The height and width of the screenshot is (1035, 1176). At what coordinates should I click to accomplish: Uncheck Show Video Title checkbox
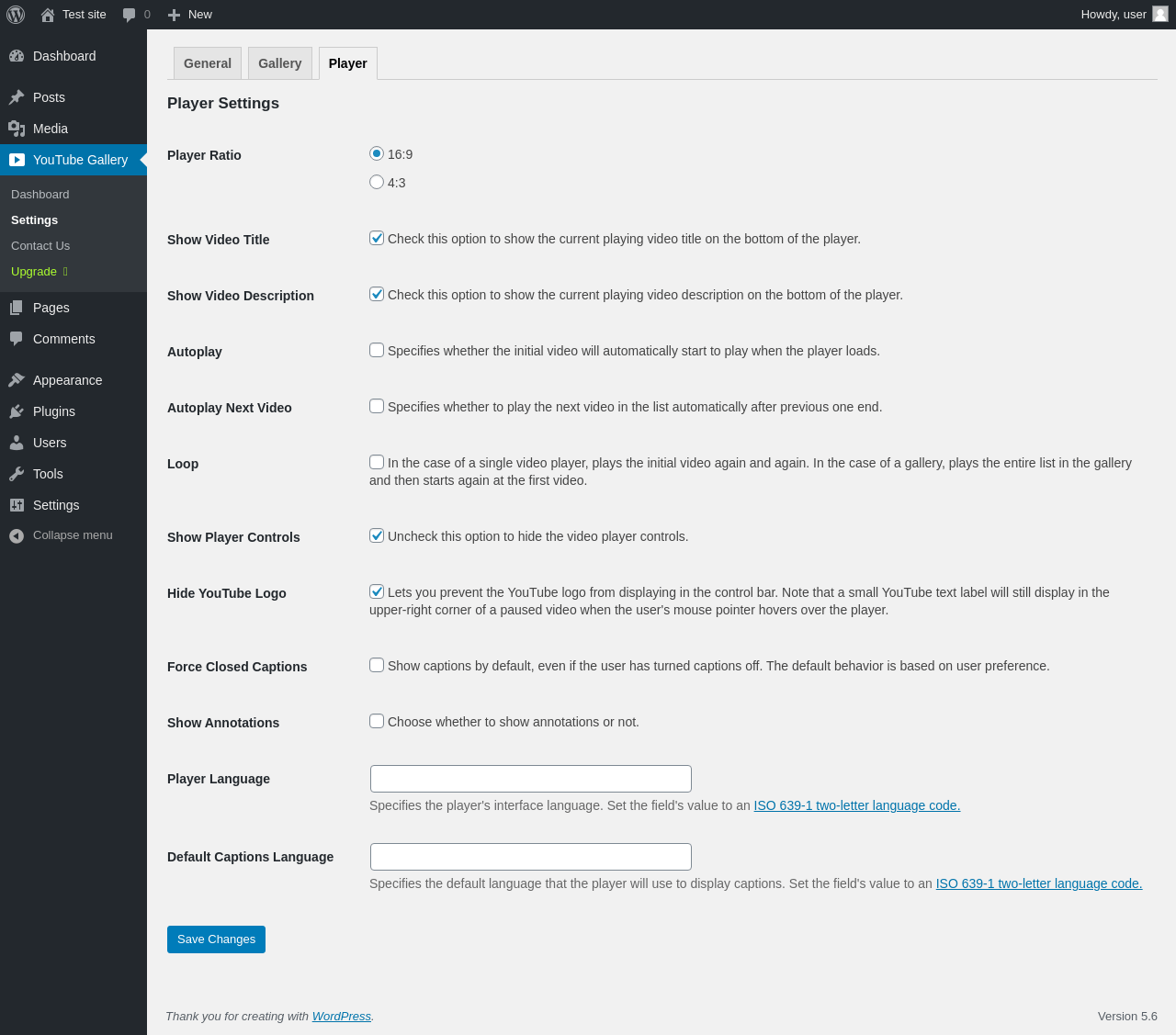pyautogui.click(x=377, y=238)
